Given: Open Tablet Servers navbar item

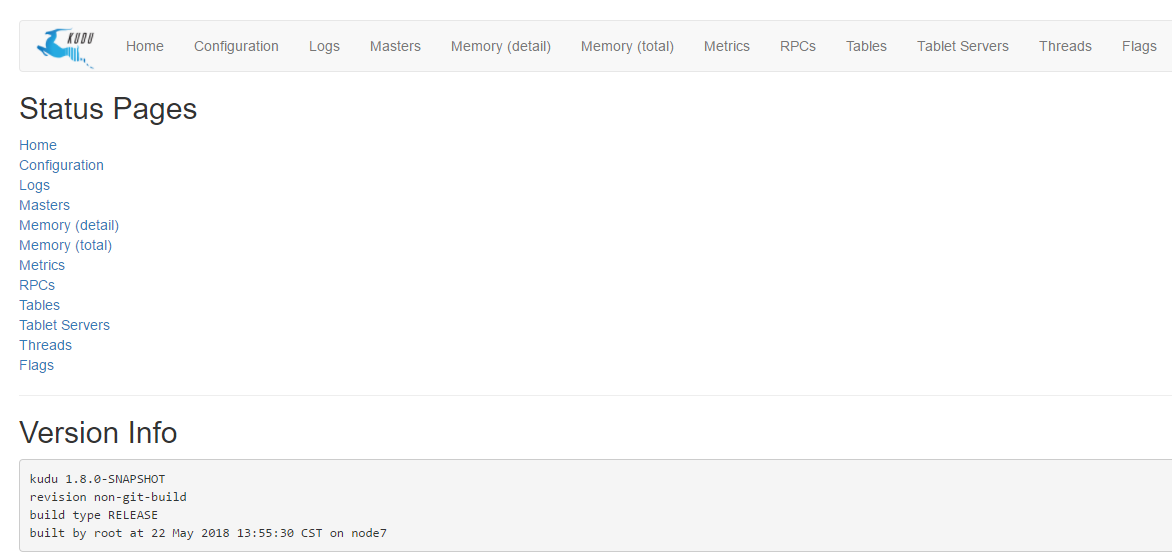Looking at the screenshot, I should (x=963, y=46).
